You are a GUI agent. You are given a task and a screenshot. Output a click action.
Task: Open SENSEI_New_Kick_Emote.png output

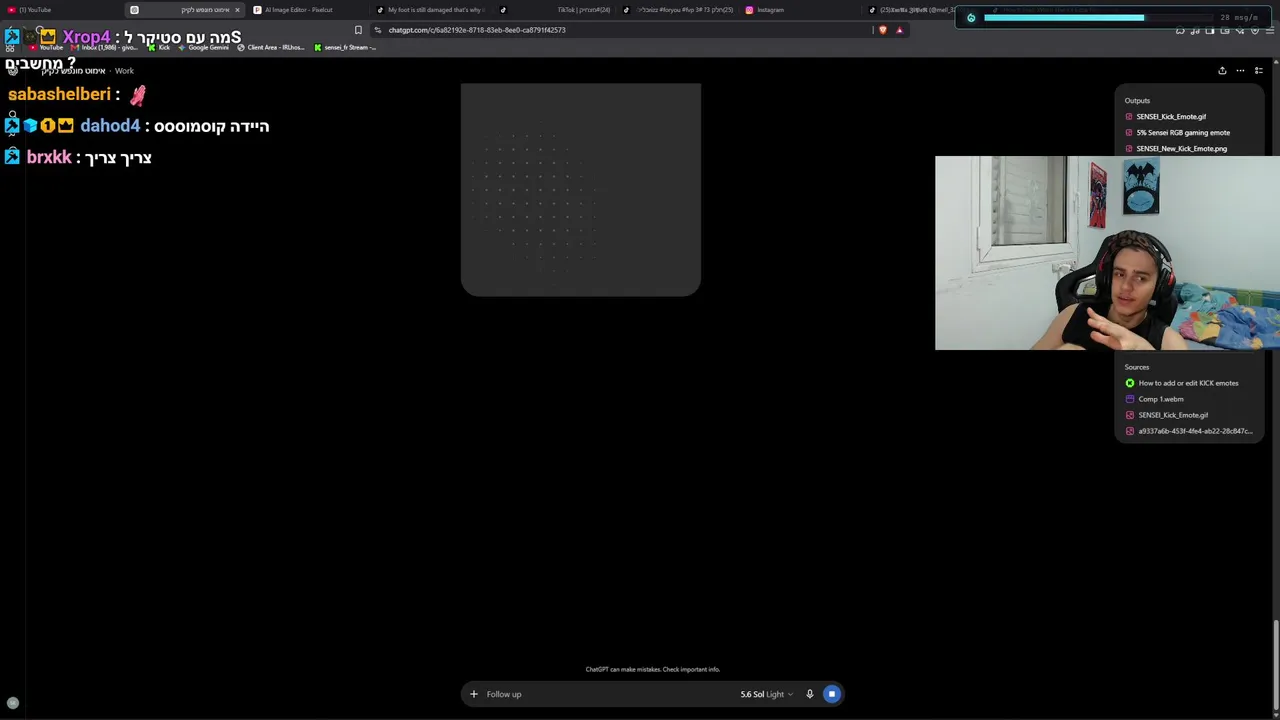click(x=1181, y=149)
